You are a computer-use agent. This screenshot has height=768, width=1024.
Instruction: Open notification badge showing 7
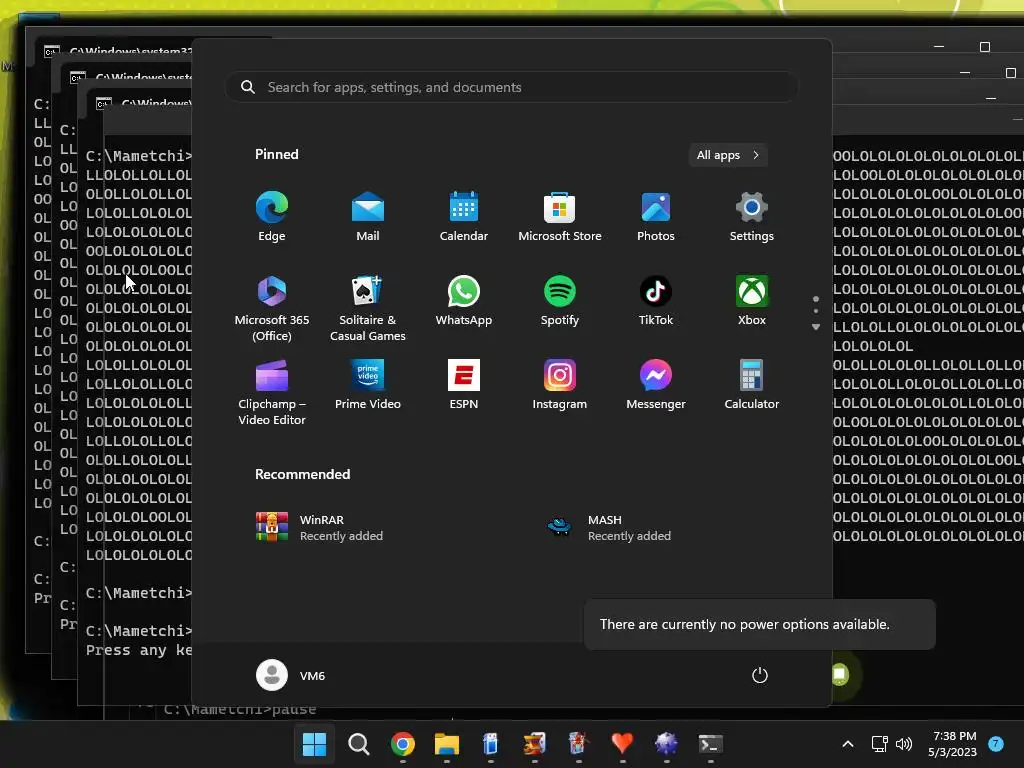pyautogui.click(x=996, y=744)
